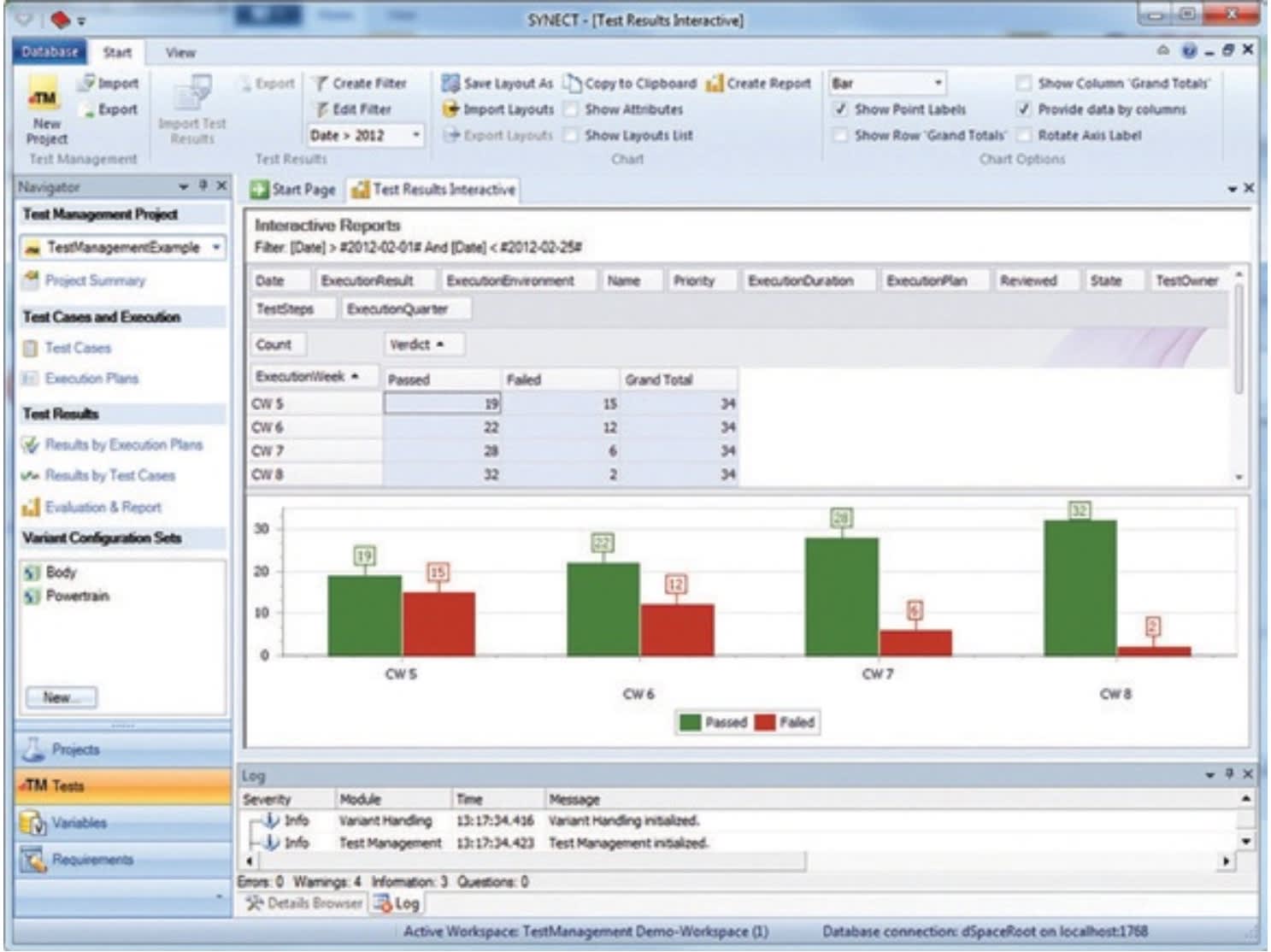Open the Database ribbon tab
The image size is (1271, 952).
pos(50,52)
